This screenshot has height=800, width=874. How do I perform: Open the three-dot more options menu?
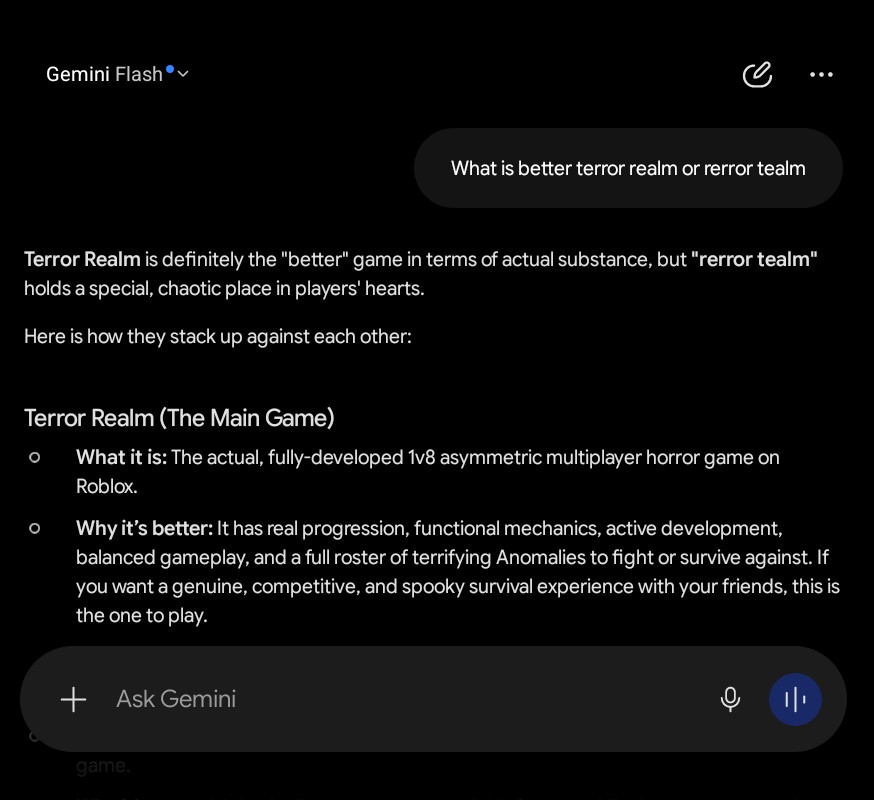click(x=821, y=74)
